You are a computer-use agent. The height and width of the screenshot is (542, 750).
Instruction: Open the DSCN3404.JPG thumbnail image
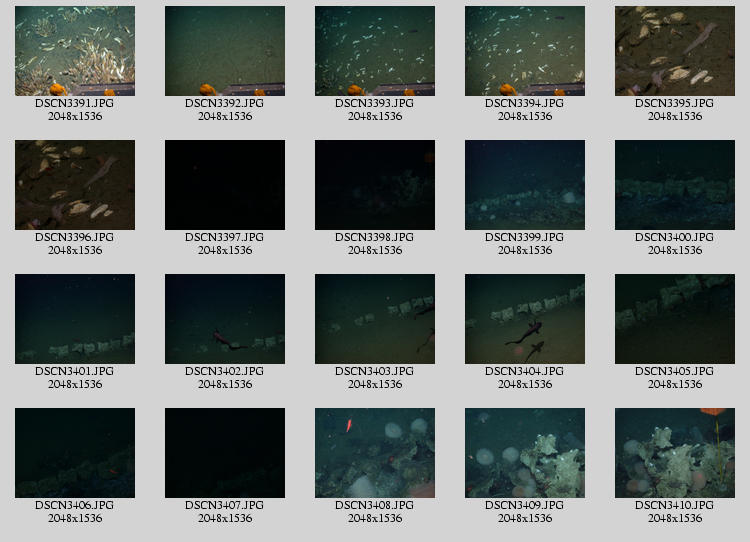click(x=525, y=319)
